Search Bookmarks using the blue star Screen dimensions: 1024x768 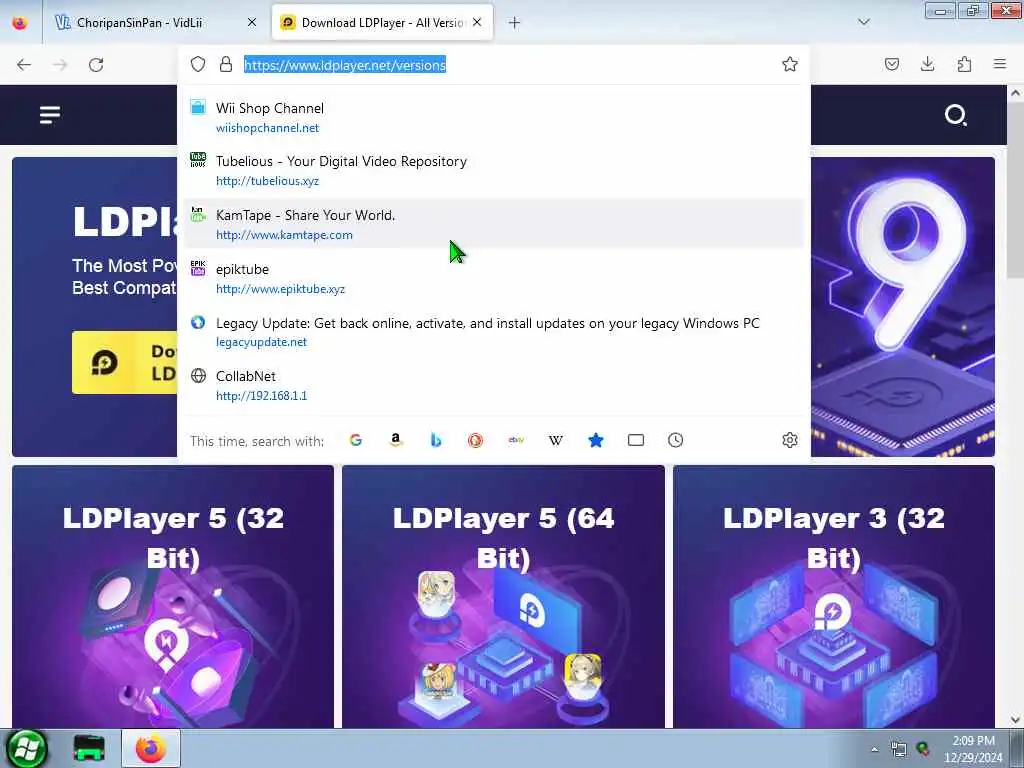(x=596, y=440)
